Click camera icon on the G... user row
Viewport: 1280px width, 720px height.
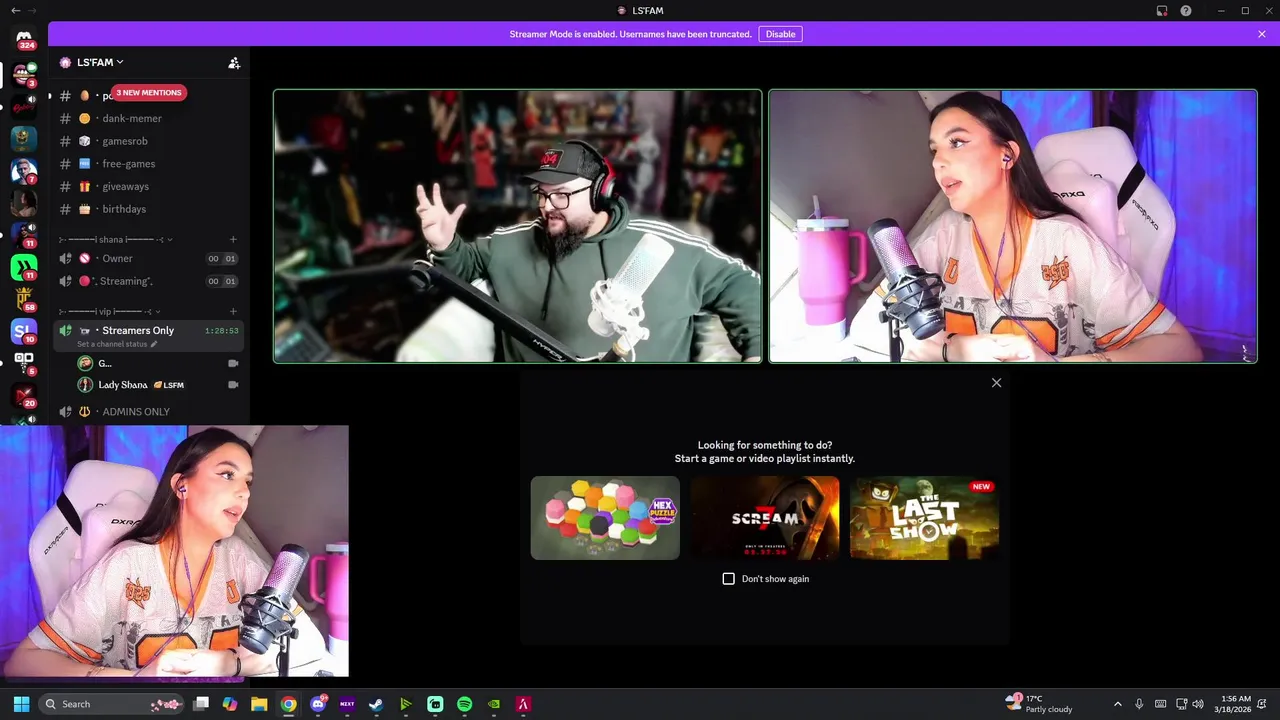233,363
